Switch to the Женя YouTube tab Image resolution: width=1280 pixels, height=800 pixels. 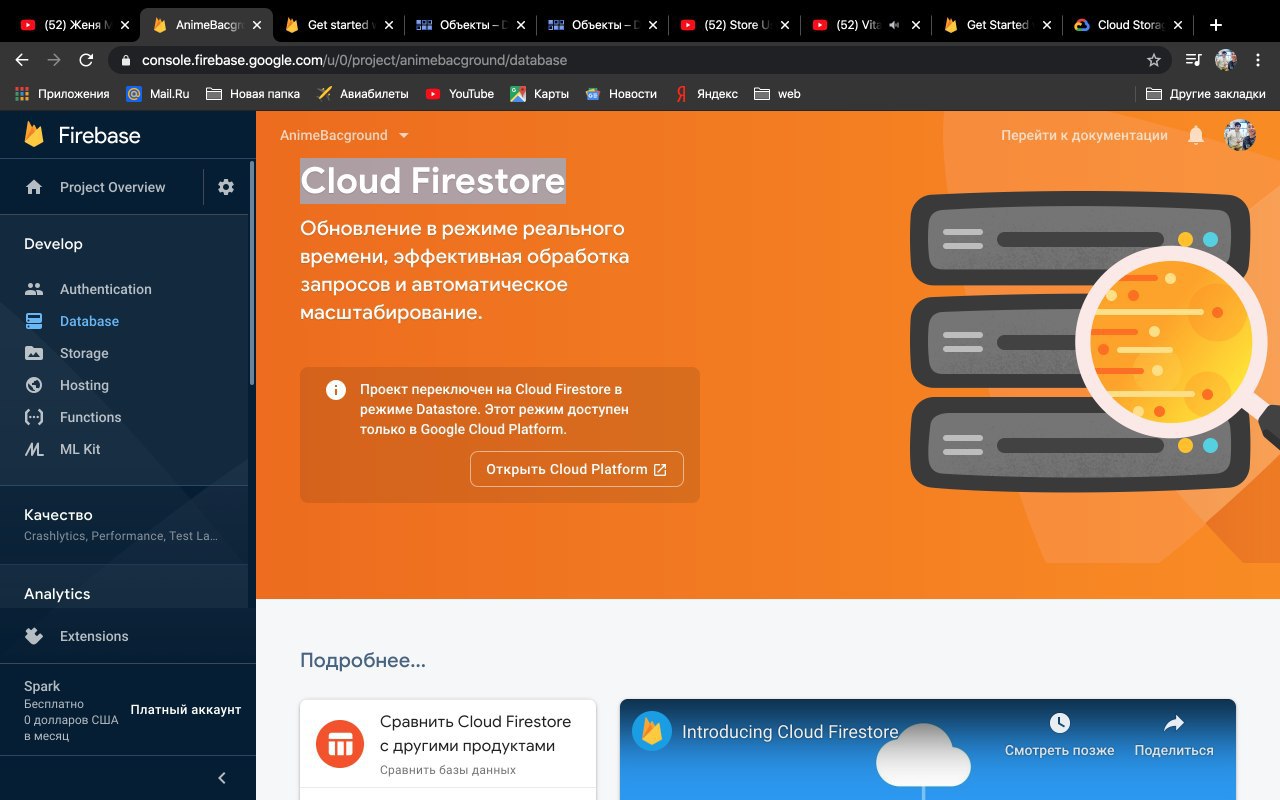(72, 25)
